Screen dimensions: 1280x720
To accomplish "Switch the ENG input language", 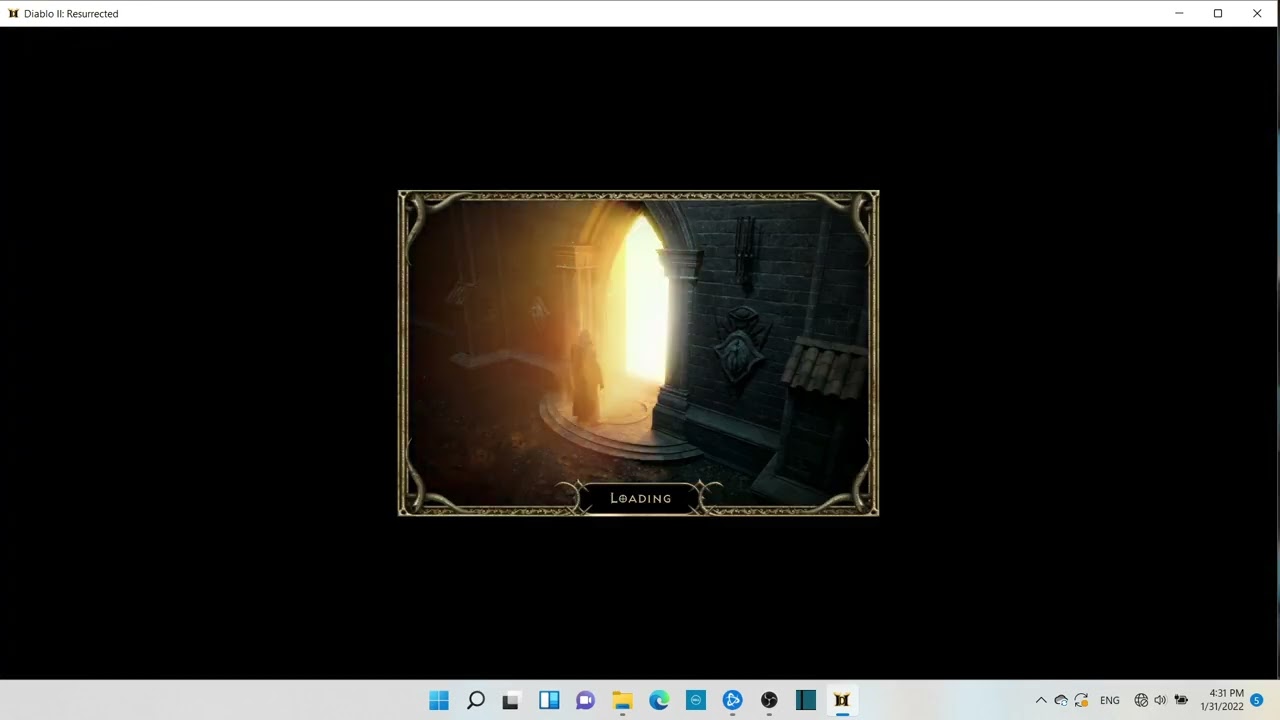I will tap(1110, 701).
